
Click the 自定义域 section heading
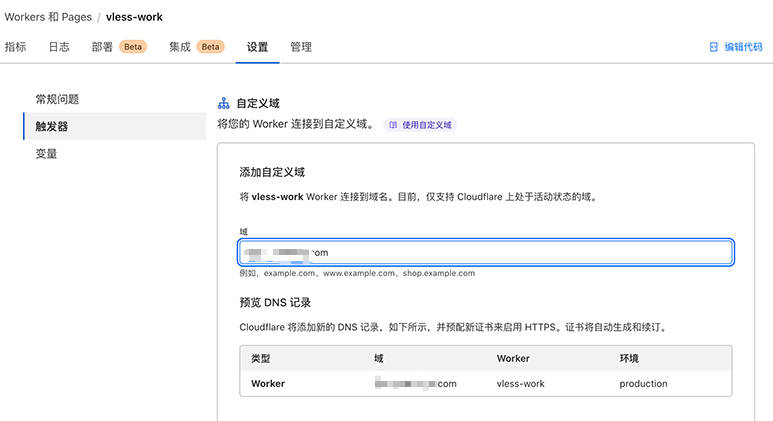pos(258,103)
